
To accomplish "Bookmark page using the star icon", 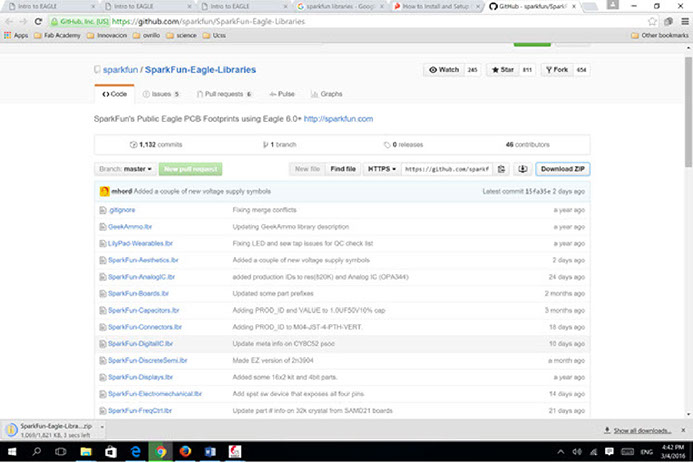I will (x=652, y=21).
